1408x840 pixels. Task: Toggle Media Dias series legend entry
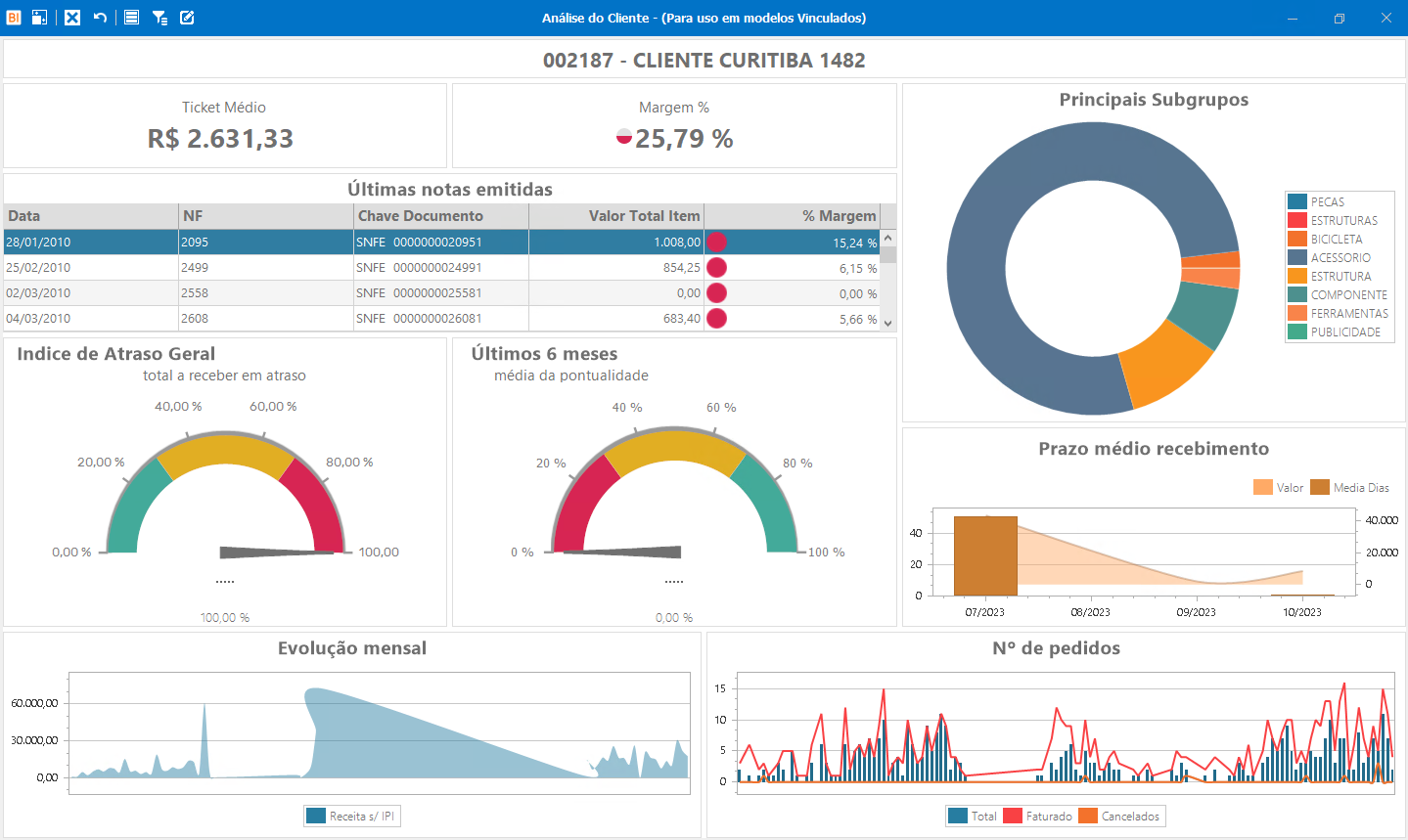coord(1350,487)
